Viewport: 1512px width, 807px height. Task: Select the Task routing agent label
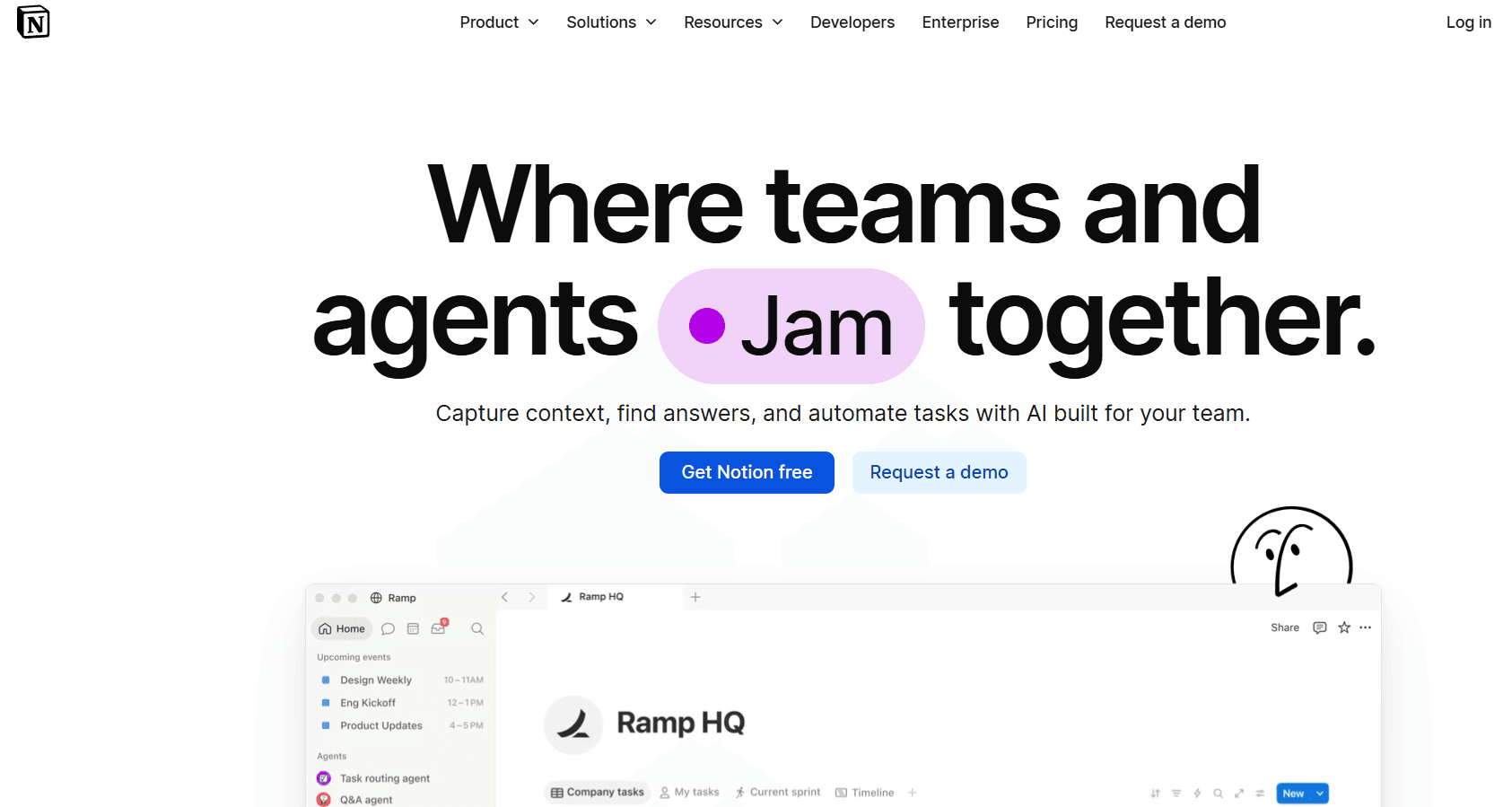coord(385,778)
